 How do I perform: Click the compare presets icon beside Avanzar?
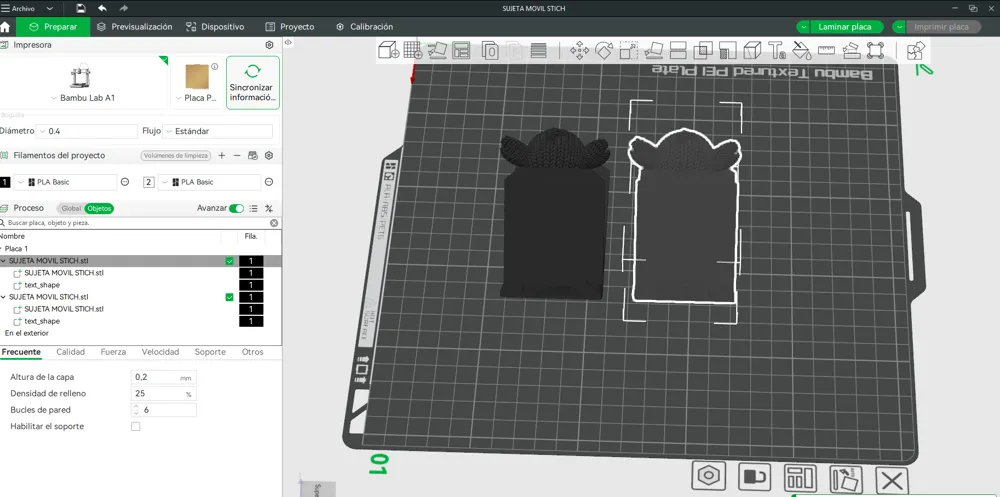[269, 209]
